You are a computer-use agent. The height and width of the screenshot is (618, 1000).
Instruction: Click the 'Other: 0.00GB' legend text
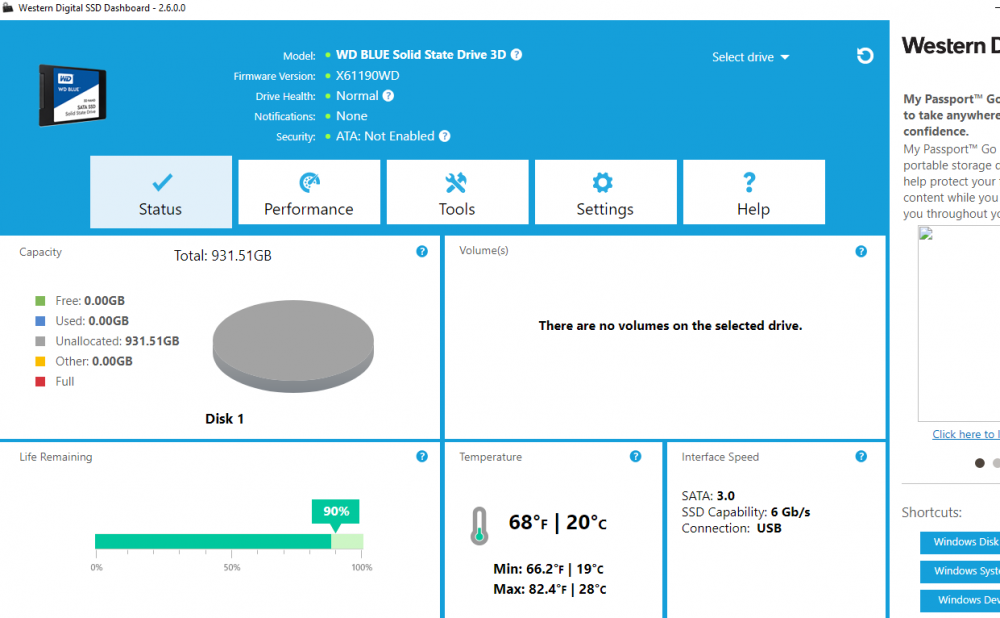click(94, 361)
